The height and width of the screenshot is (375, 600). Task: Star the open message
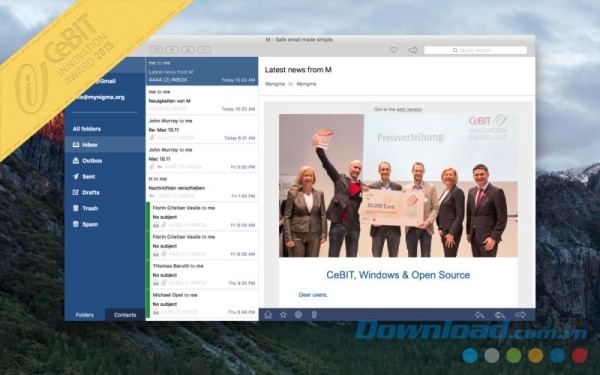[283, 315]
